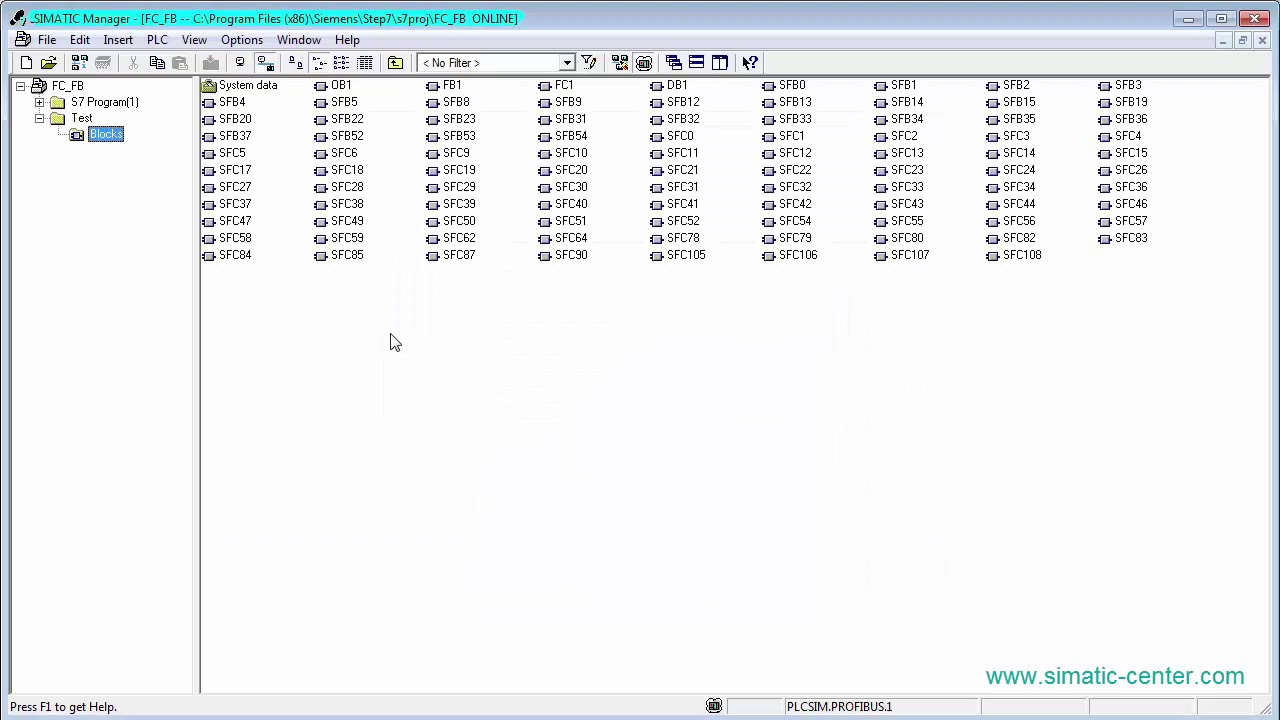Viewport: 1280px width, 720px height.
Task: Open the Edit menu
Action: 80,40
